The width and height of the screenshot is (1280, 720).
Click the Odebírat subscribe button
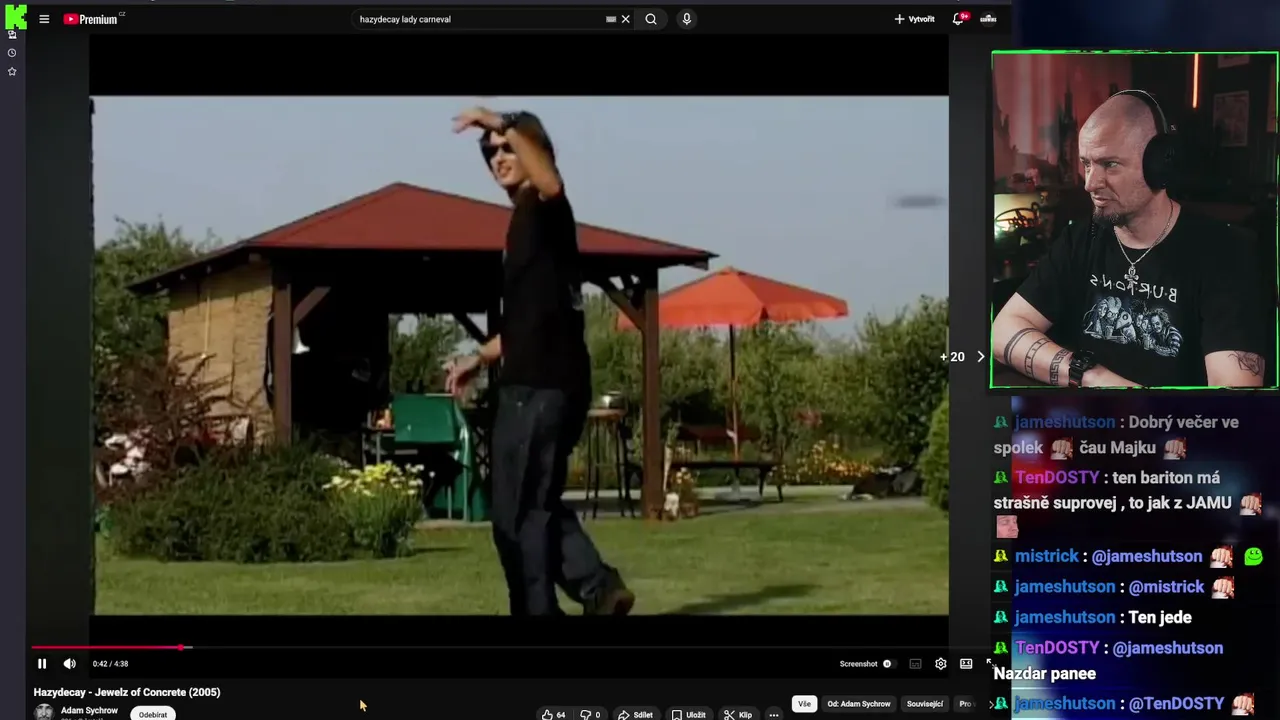tap(153, 714)
